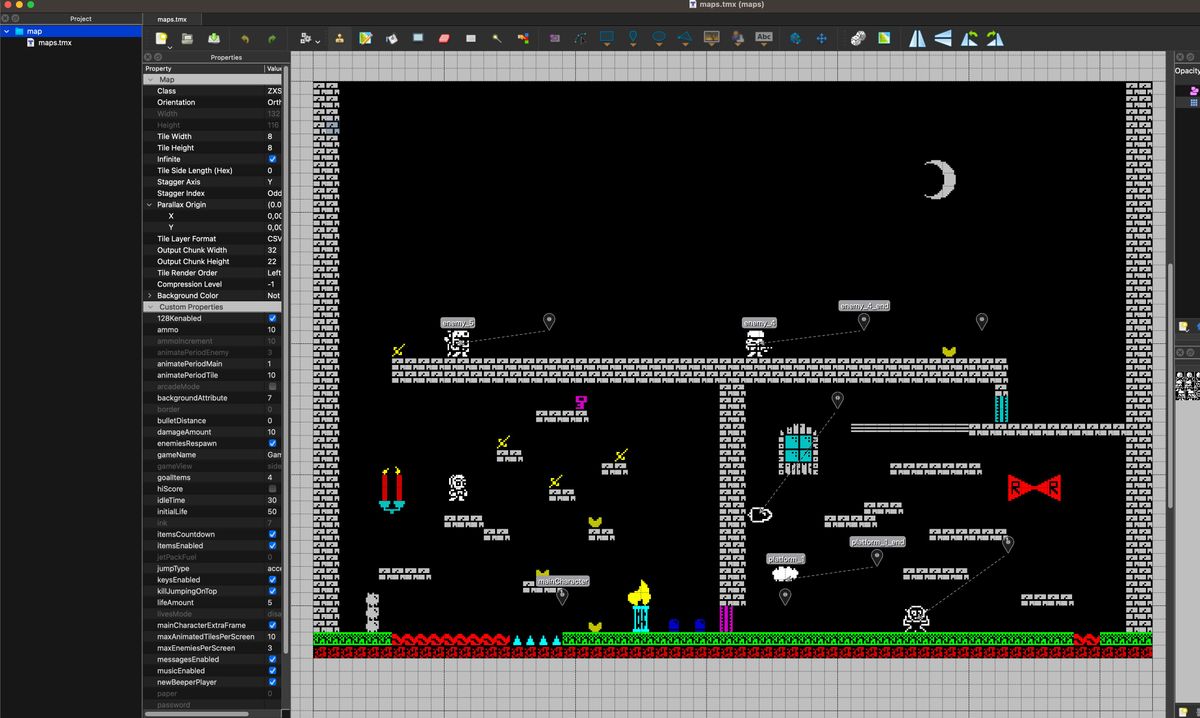Collapse the map folder in Project
Viewport: 1200px width, 718px height.
[7, 31]
